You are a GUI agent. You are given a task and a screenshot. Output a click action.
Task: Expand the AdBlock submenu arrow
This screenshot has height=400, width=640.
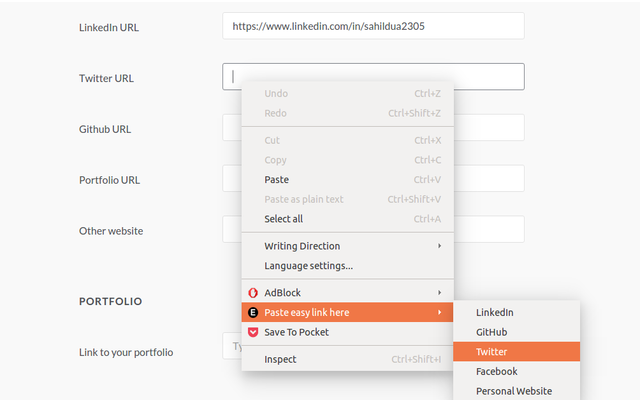(439, 293)
